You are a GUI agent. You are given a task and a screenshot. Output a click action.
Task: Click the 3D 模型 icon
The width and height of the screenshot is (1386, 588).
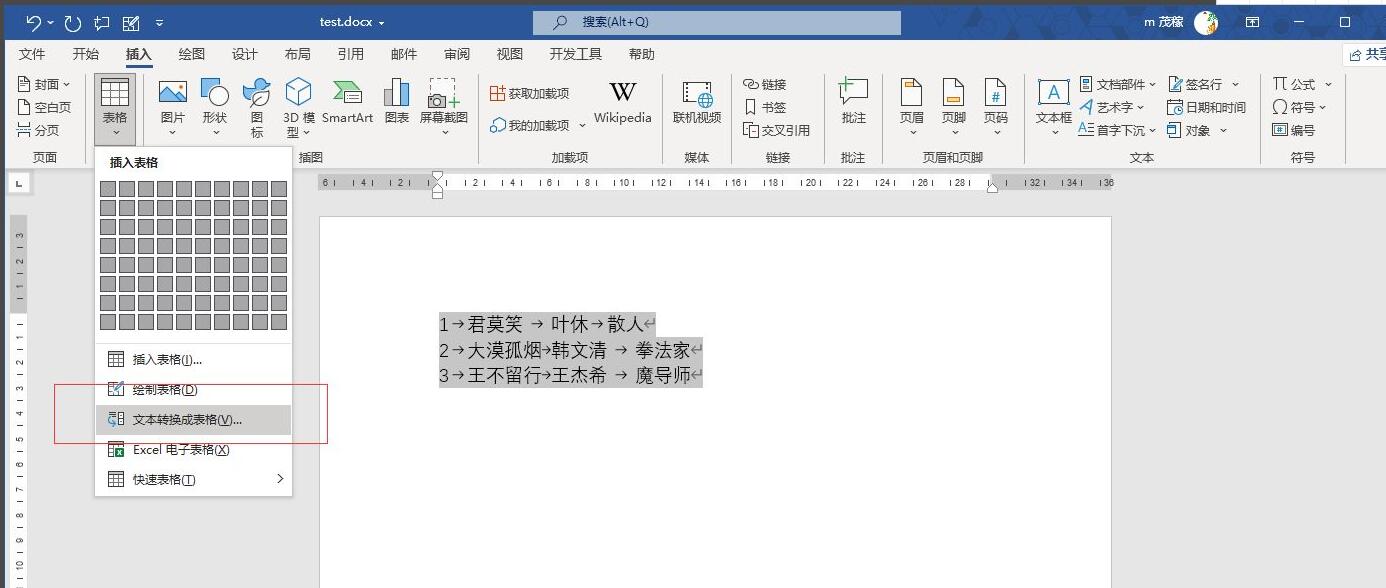point(298,93)
